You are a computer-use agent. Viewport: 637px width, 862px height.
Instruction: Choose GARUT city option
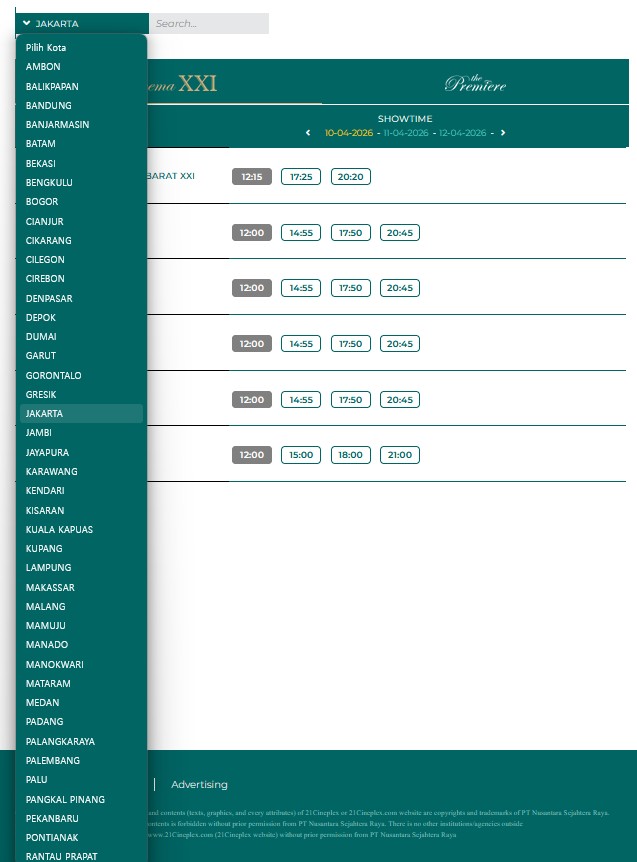pyautogui.click(x=81, y=355)
